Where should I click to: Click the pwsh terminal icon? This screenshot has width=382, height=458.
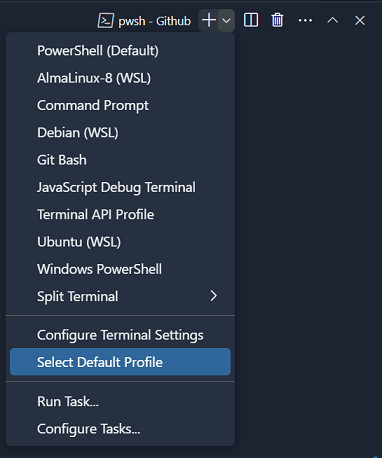(x=106, y=21)
